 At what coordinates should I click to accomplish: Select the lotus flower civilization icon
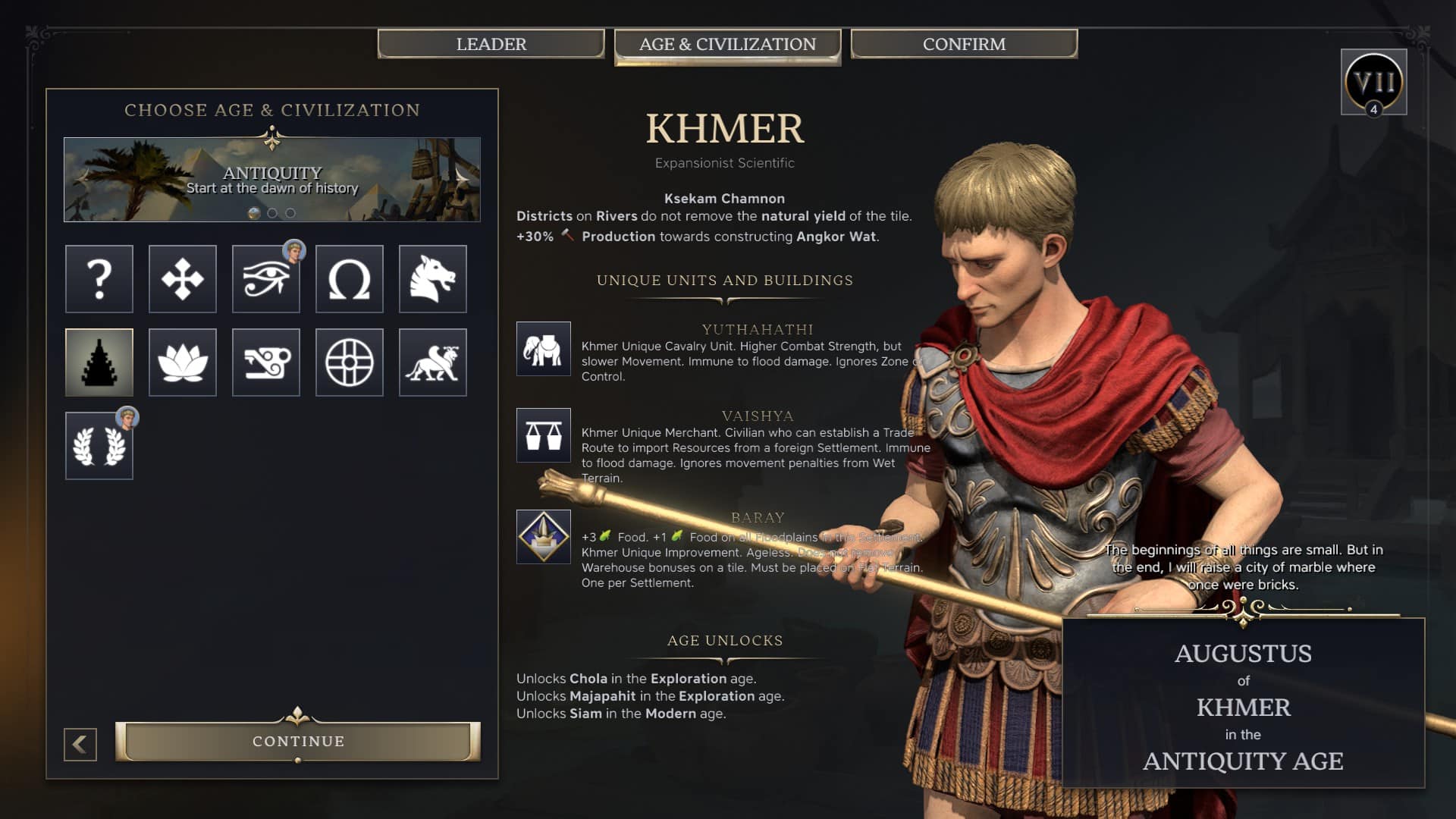[x=183, y=362]
